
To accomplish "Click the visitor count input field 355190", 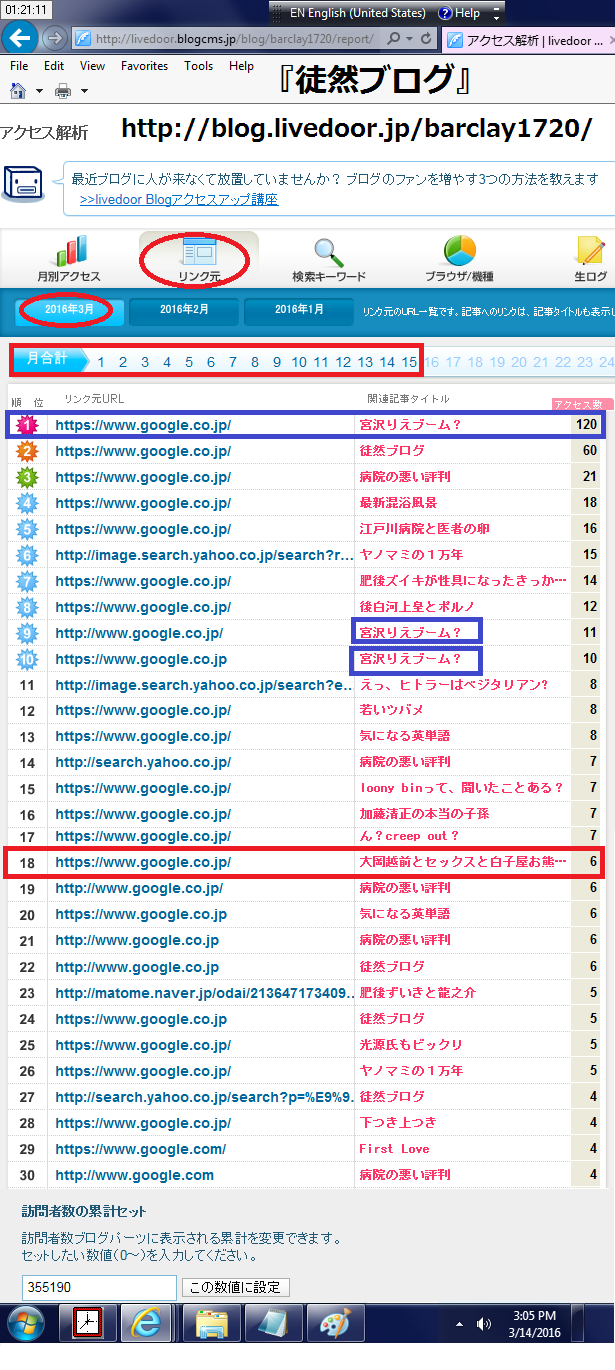I will pos(99,1288).
